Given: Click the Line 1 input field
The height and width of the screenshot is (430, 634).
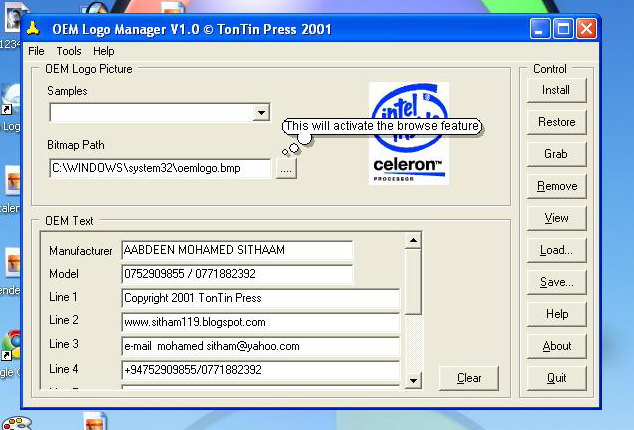Looking at the screenshot, I should pos(260,298).
